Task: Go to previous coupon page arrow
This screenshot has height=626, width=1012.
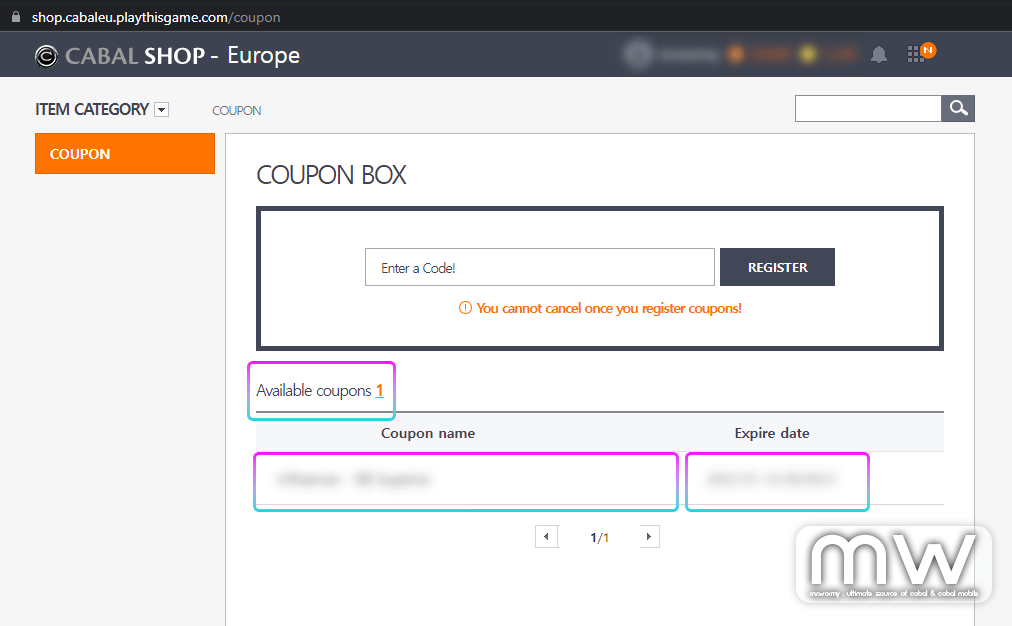Action: click(546, 537)
